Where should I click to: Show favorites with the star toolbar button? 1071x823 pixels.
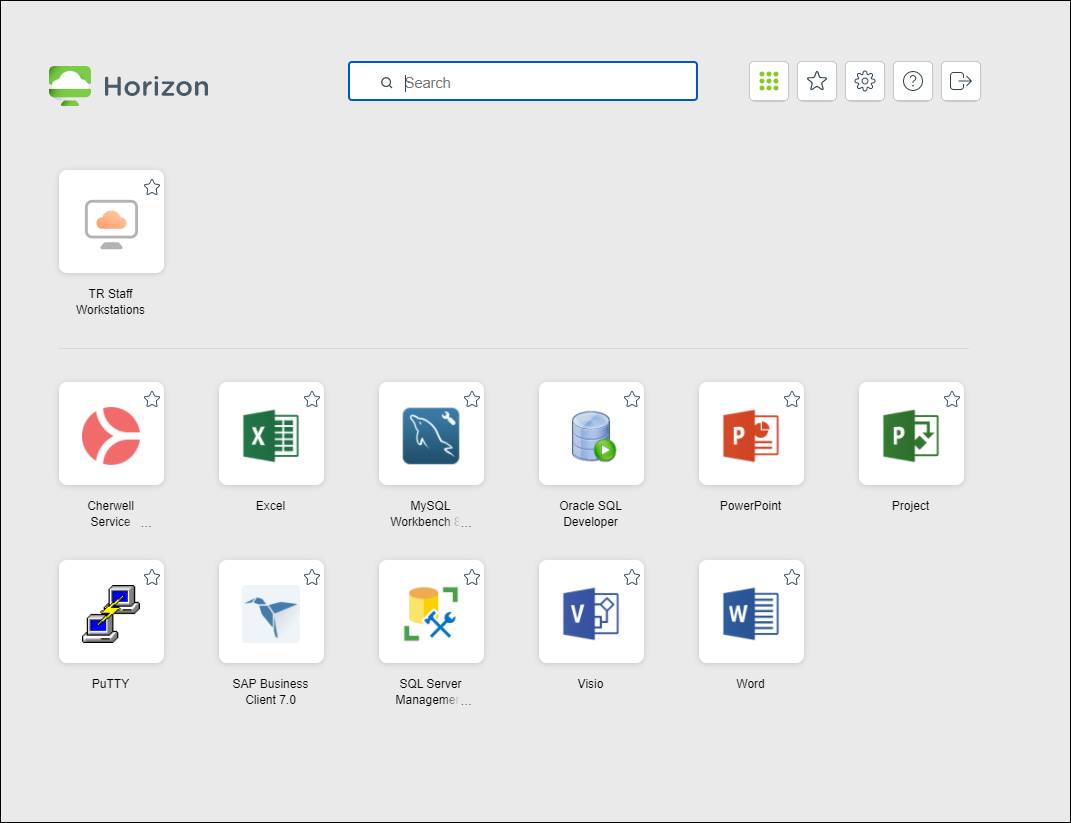(816, 81)
